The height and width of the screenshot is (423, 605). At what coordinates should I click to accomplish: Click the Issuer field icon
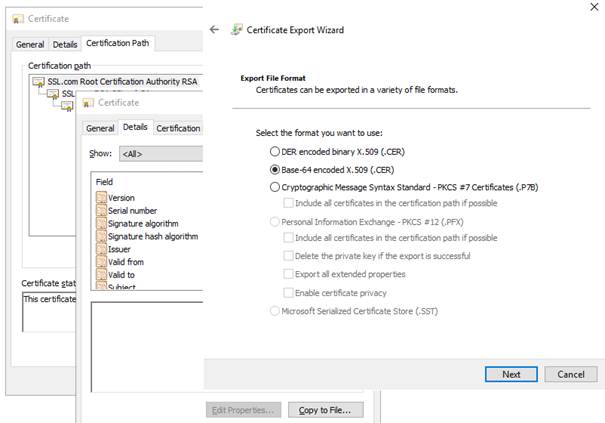(x=101, y=249)
